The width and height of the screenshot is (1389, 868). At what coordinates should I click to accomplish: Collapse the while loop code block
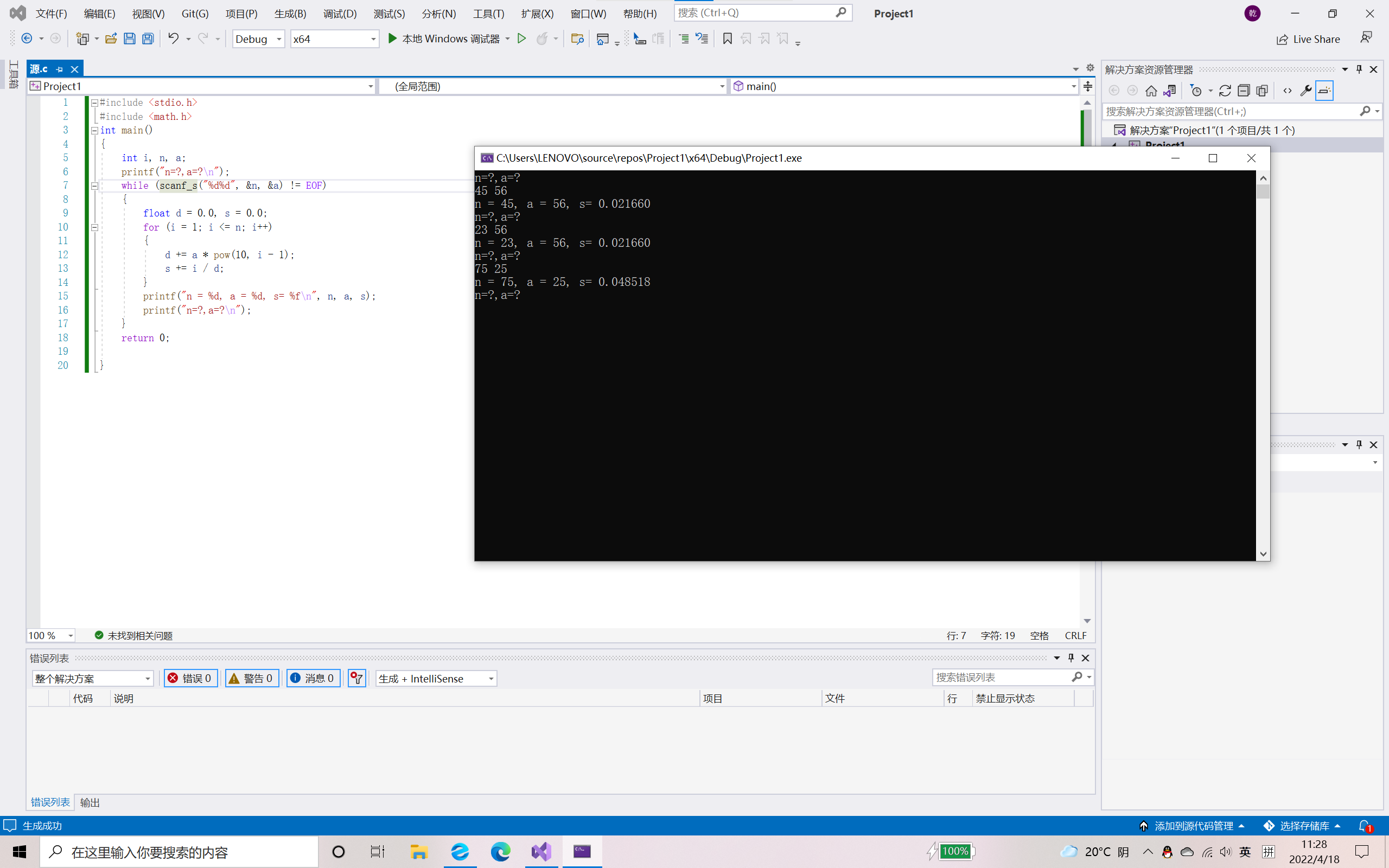tap(95, 186)
